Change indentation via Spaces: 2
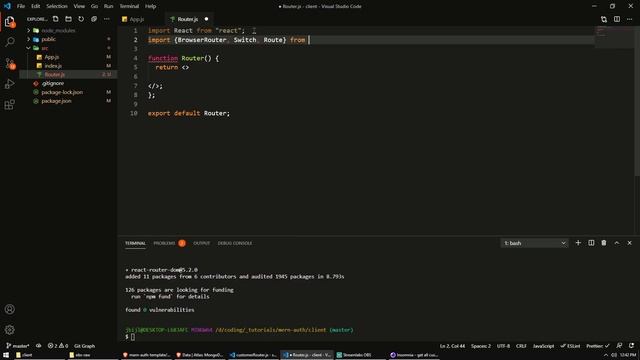The height and width of the screenshot is (360, 640). [481, 346]
